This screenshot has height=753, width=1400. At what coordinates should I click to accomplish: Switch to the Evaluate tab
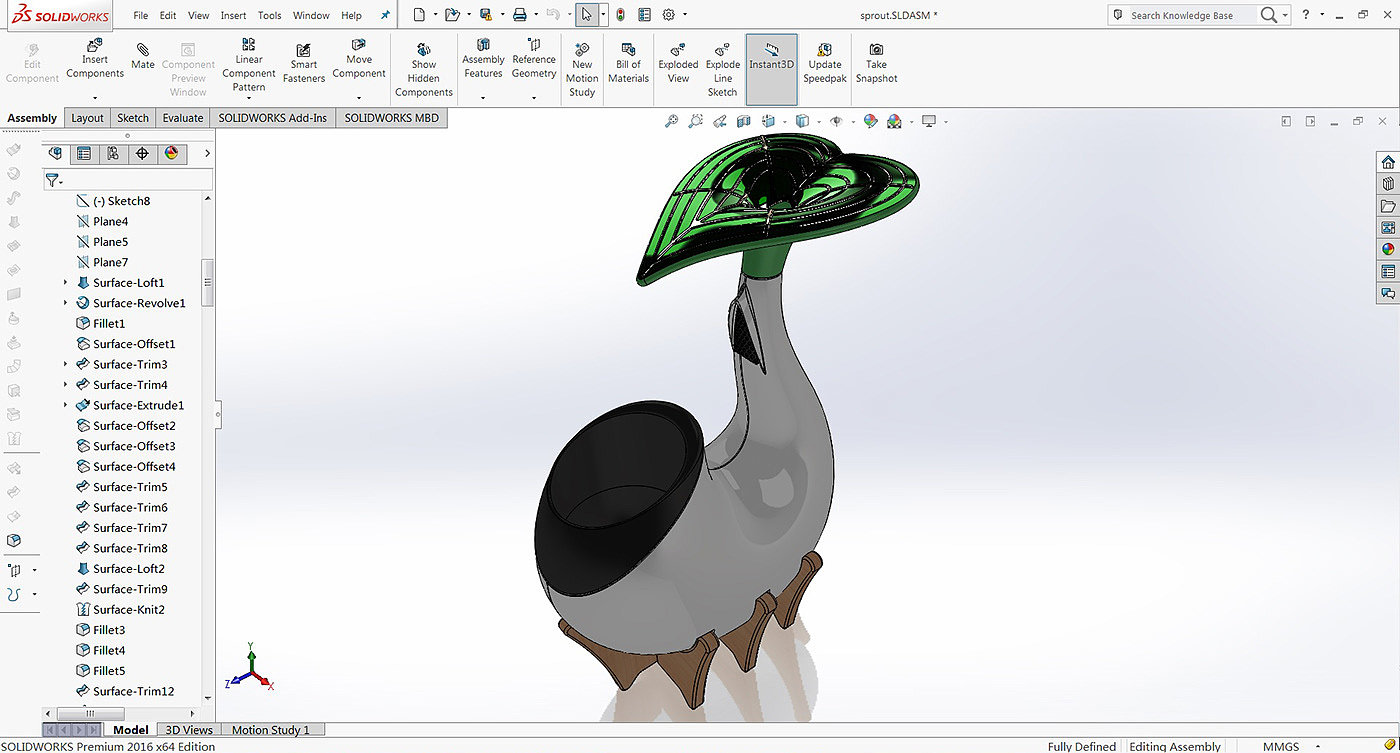pyautogui.click(x=183, y=118)
